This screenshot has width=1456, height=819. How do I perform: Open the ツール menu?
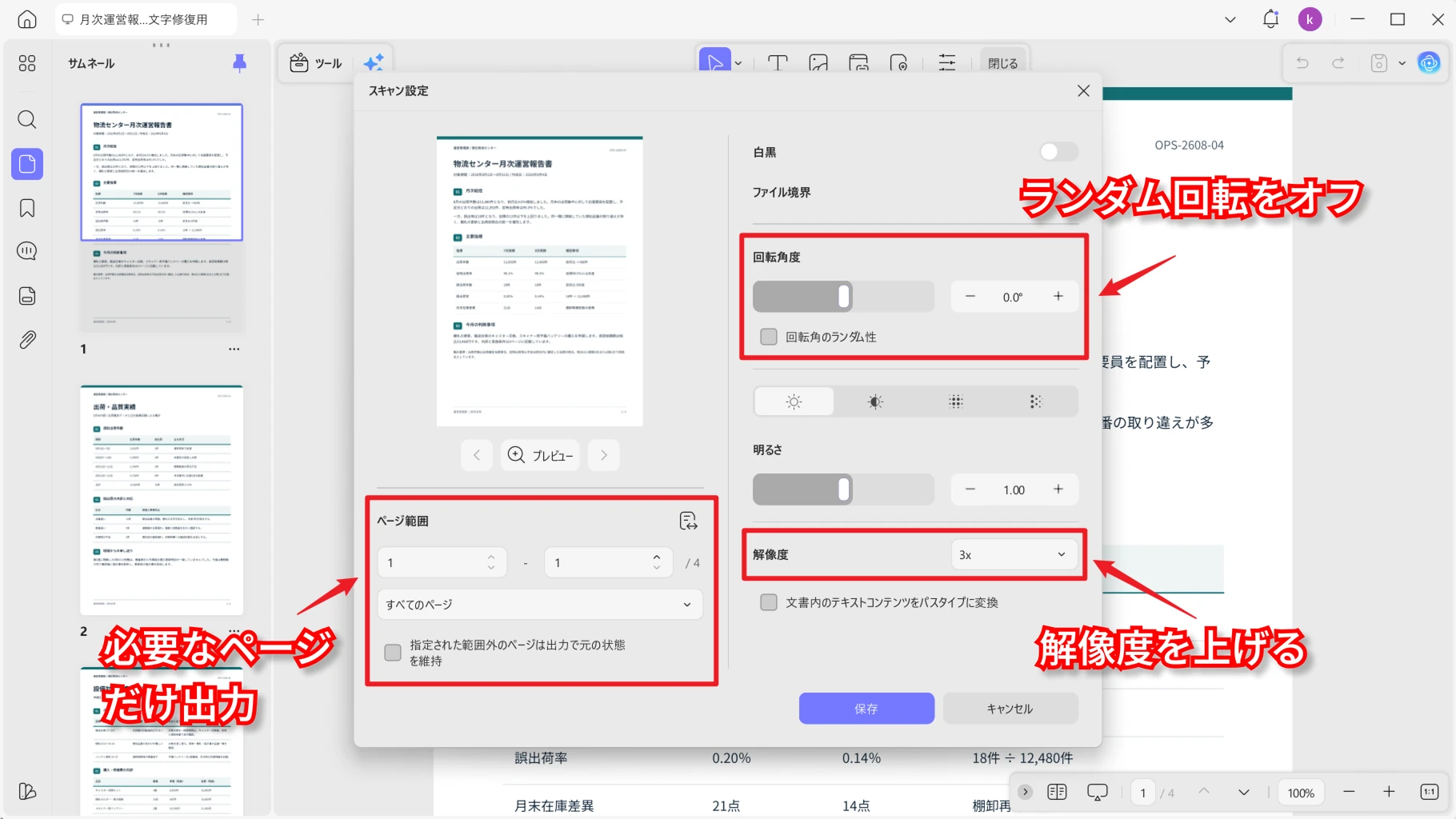(x=316, y=63)
